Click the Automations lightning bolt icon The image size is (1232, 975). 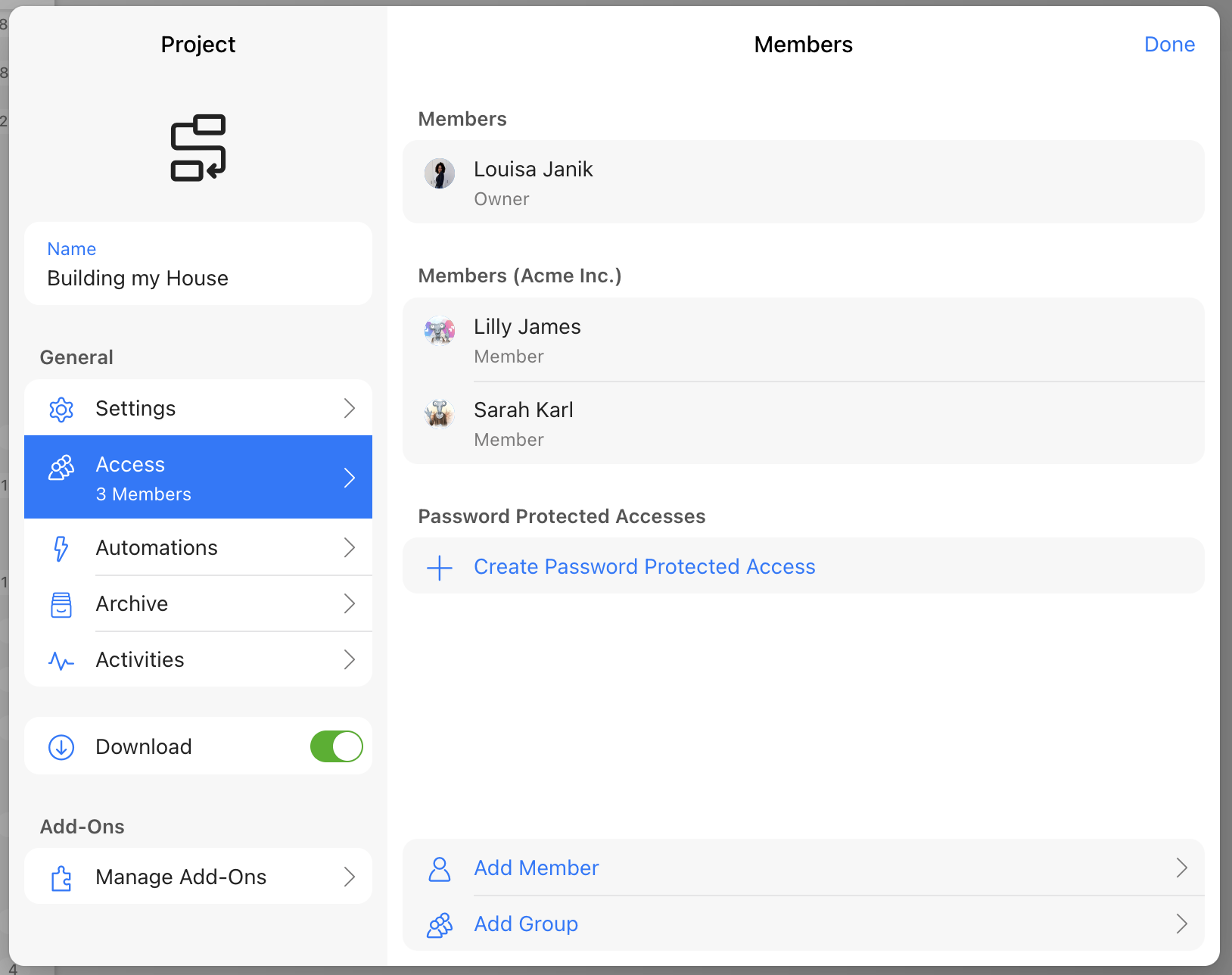61,549
